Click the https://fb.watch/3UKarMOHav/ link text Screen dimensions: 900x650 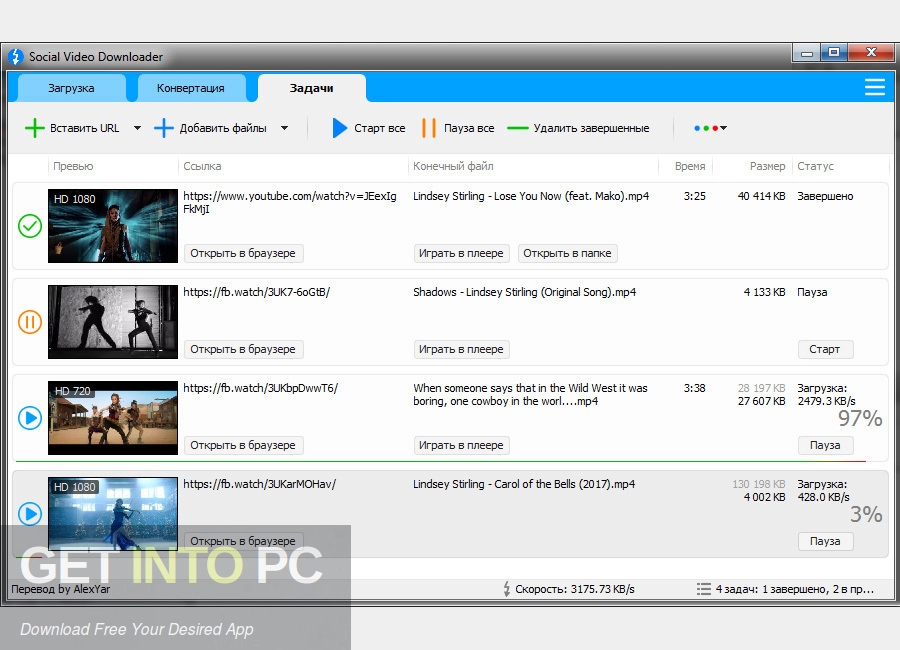[x=259, y=483]
